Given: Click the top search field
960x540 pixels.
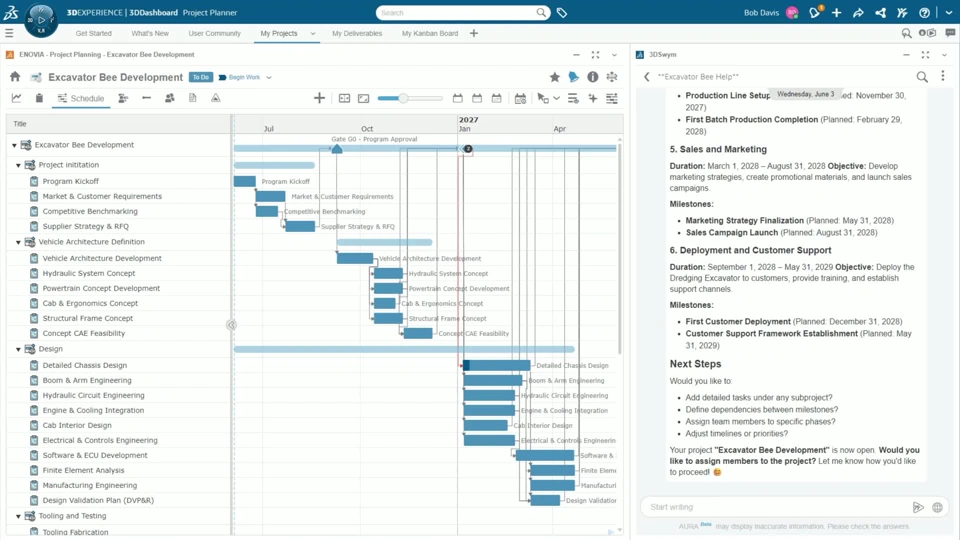Looking at the screenshot, I should click(462, 12).
